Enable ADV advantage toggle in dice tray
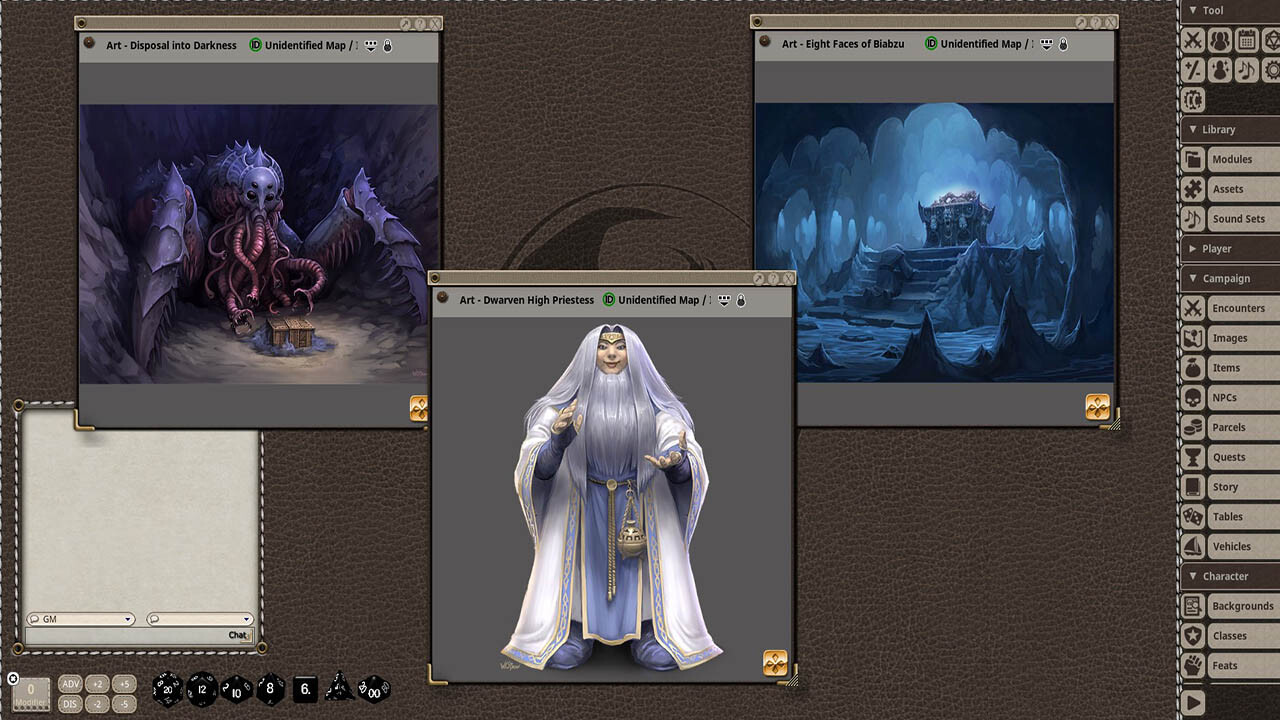This screenshot has height=720, width=1280. pos(69,684)
